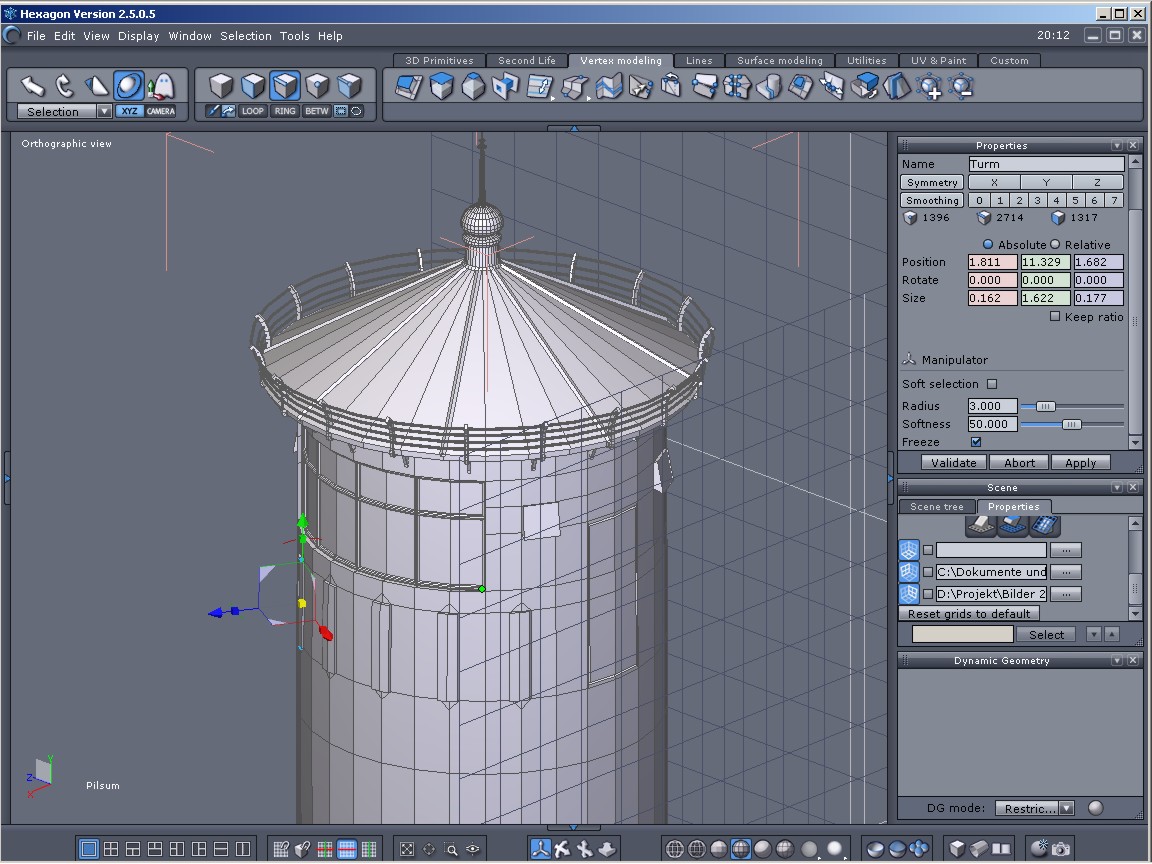Enable the Keep ratio checkbox
This screenshot has height=864, width=1152.
[x=1055, y=317]
